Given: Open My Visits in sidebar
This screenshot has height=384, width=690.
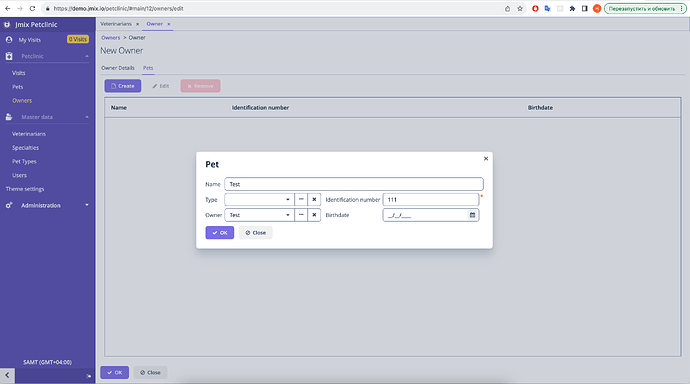Looking at the screenshot, I should pyautogui.click(x=29, y=40).
